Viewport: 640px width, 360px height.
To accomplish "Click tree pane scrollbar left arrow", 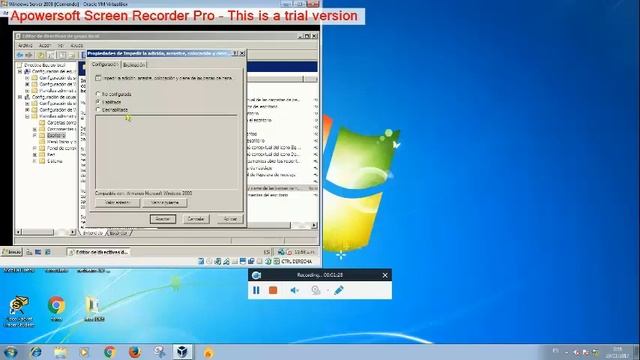I will tap(18, 232).
